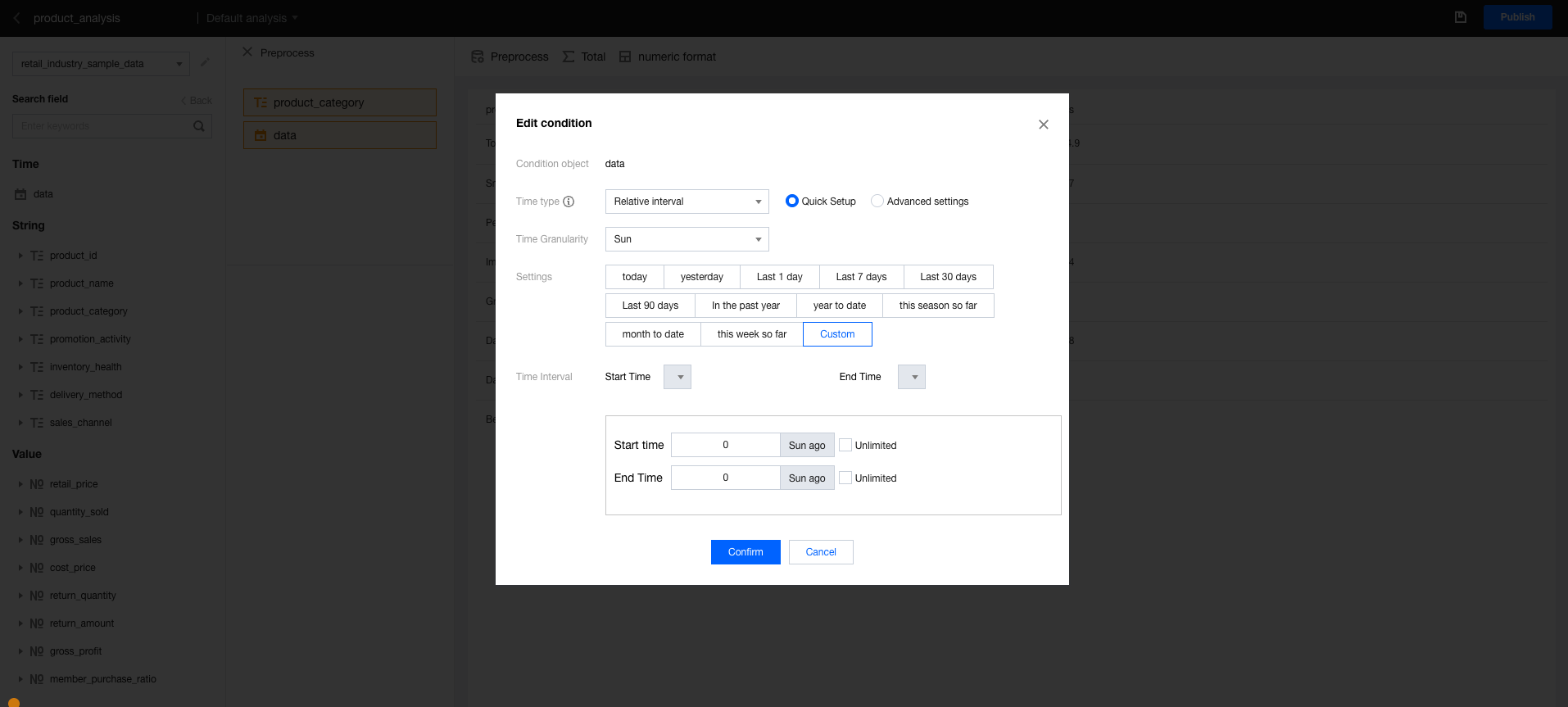Choose the Last 7 days preset
This screenshot has height=707, width=1568.
[861, 277]
